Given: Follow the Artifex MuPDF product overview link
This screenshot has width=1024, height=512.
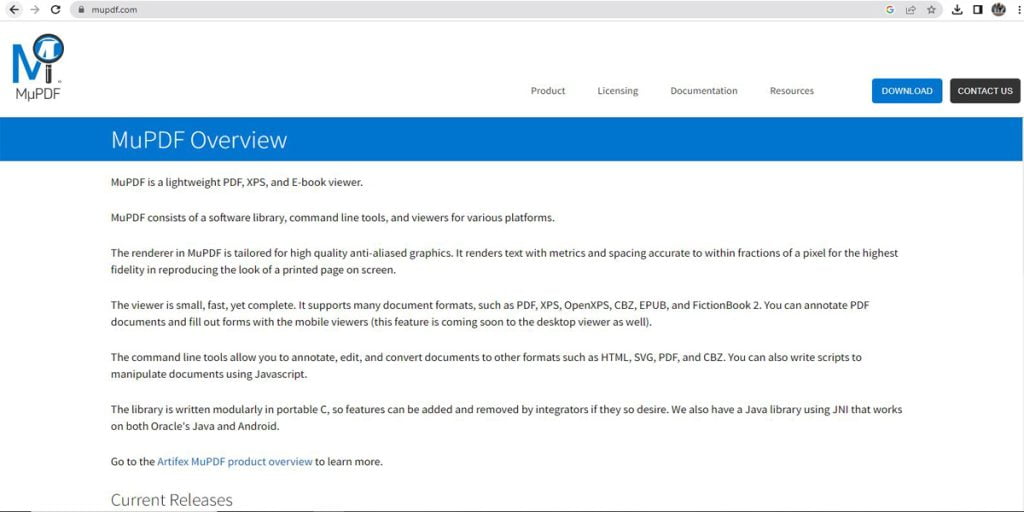Looking at the screenshot, I should [235, 461].
